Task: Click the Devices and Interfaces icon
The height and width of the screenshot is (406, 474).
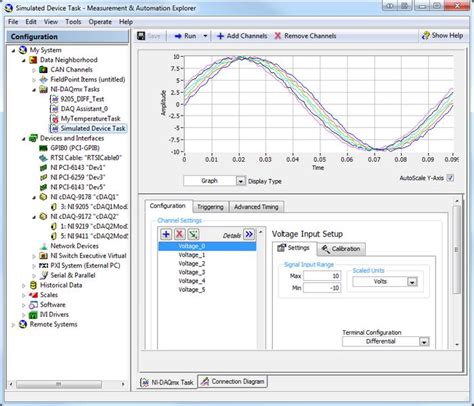Action: tap(33, 138)
